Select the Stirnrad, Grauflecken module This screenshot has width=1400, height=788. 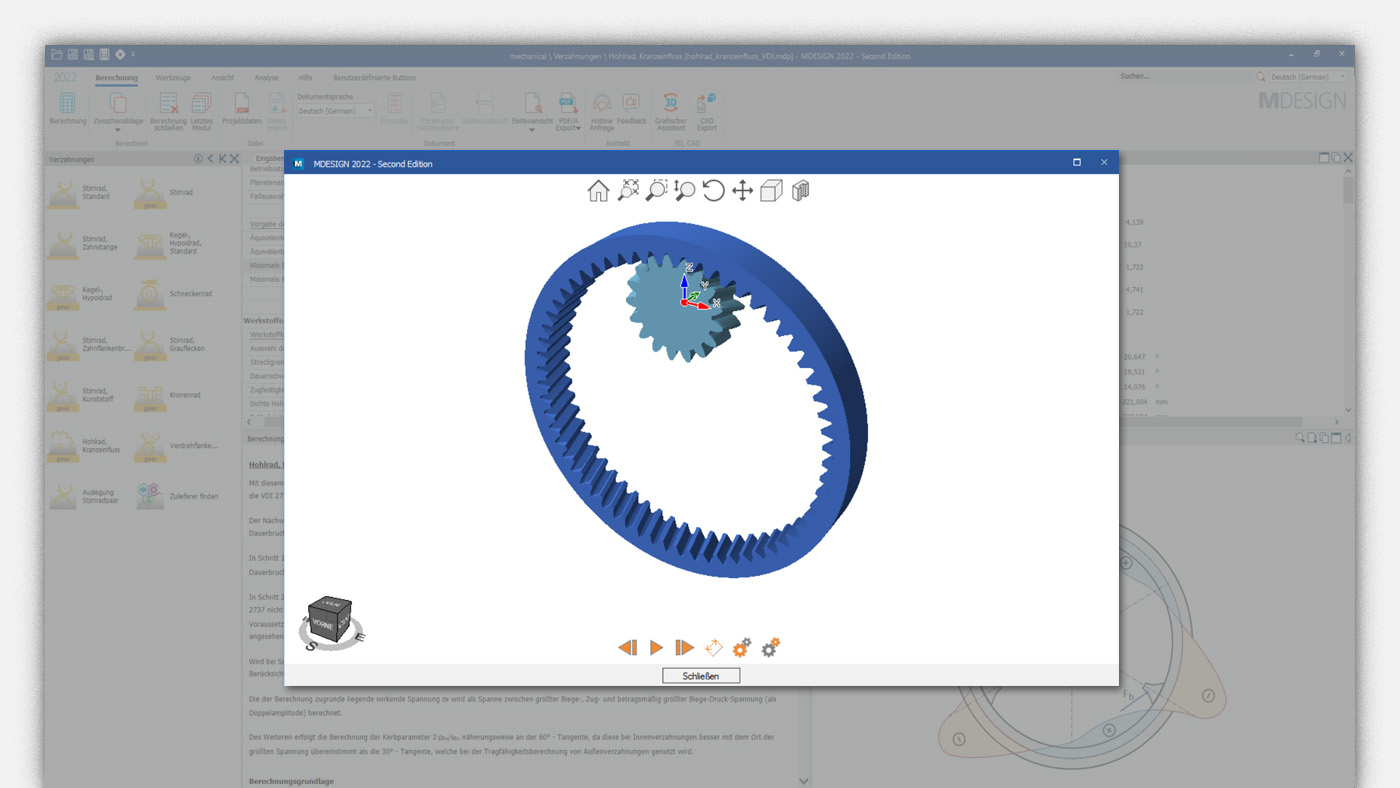click(170, 344)
